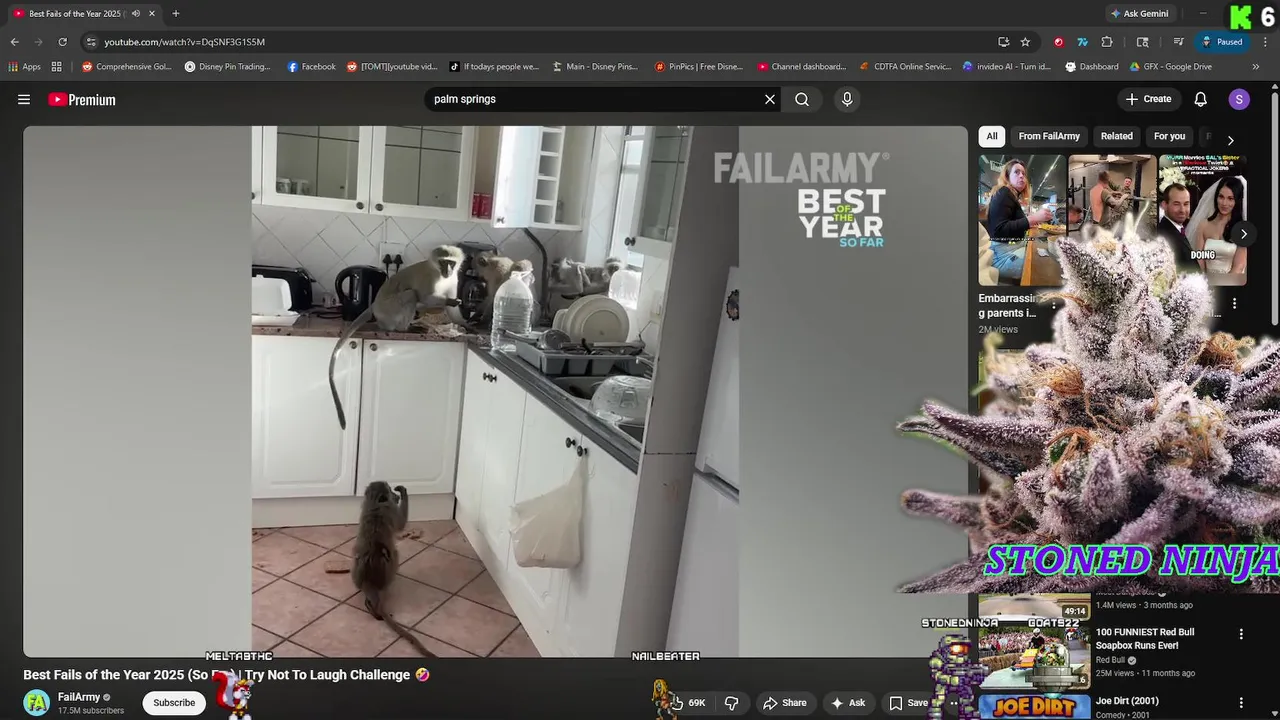Show more filter chips with the arrow
Image resolution: width=1280 pixels, height=720 pixels.
1230,140
